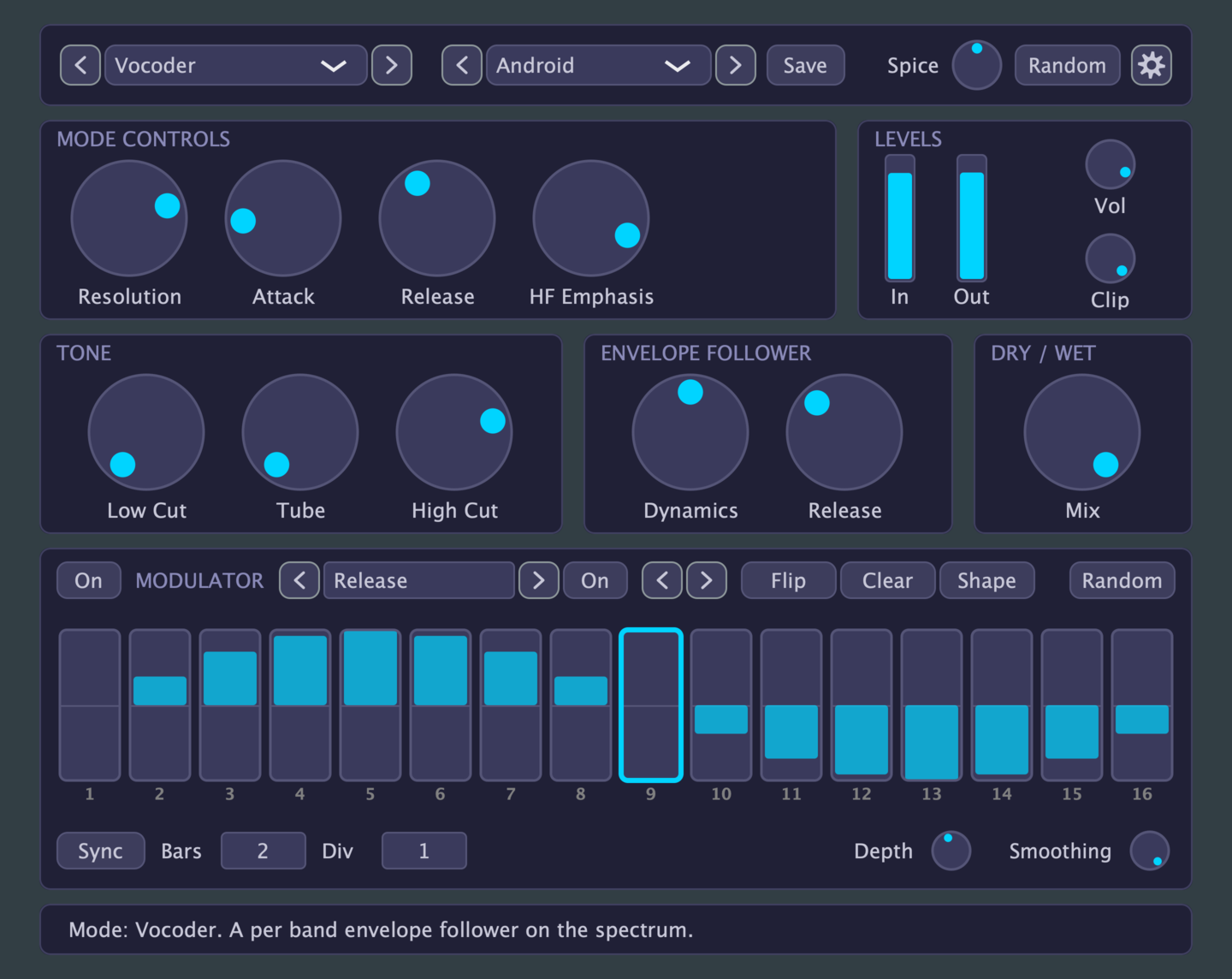Click the top Random button
This screenshot has height=979, width=1232.
1068,65
